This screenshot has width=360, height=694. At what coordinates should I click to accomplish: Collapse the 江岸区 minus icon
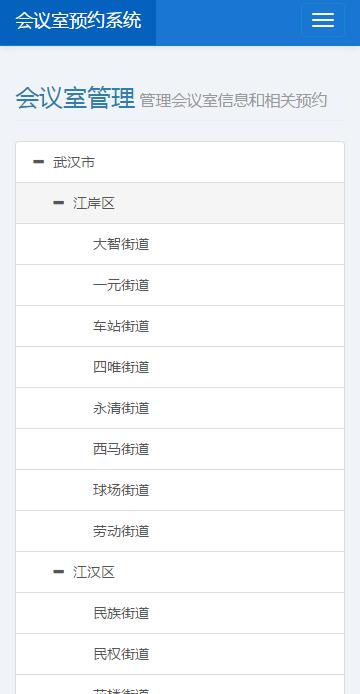coord(58,203)
